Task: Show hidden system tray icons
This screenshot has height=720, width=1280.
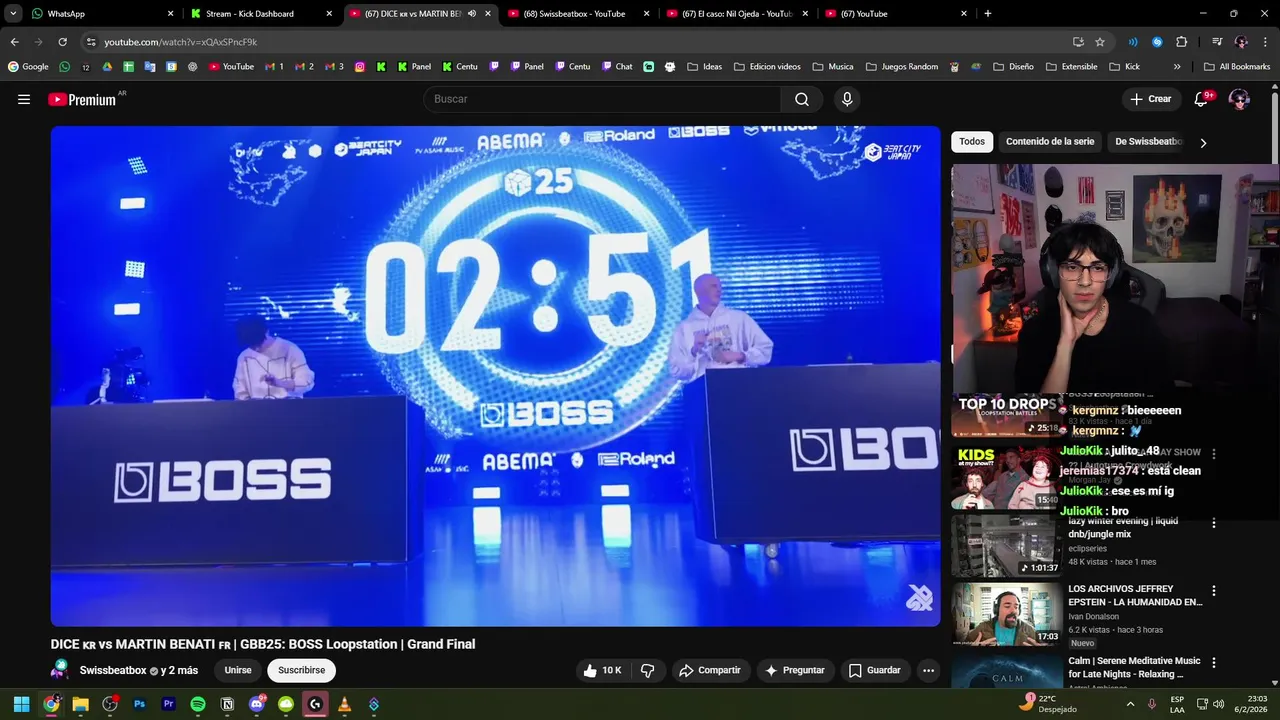Action: click(x=1131, y=704)
